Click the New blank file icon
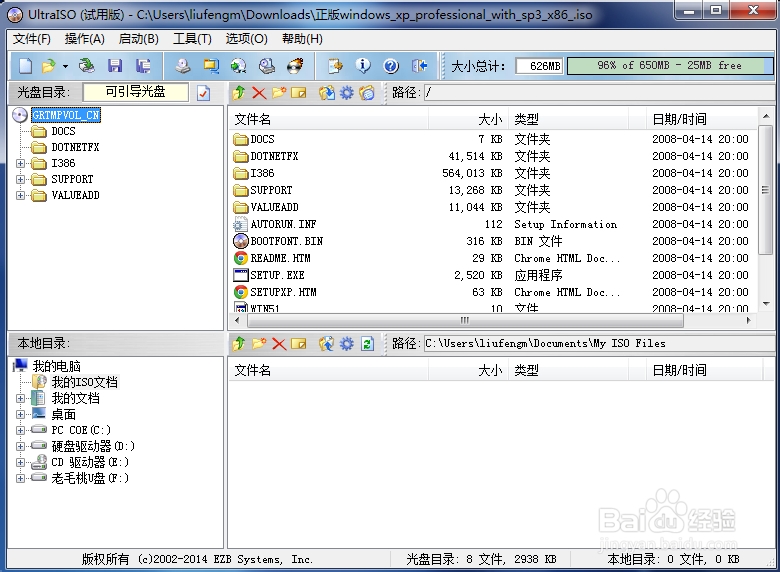 point(25,66)
